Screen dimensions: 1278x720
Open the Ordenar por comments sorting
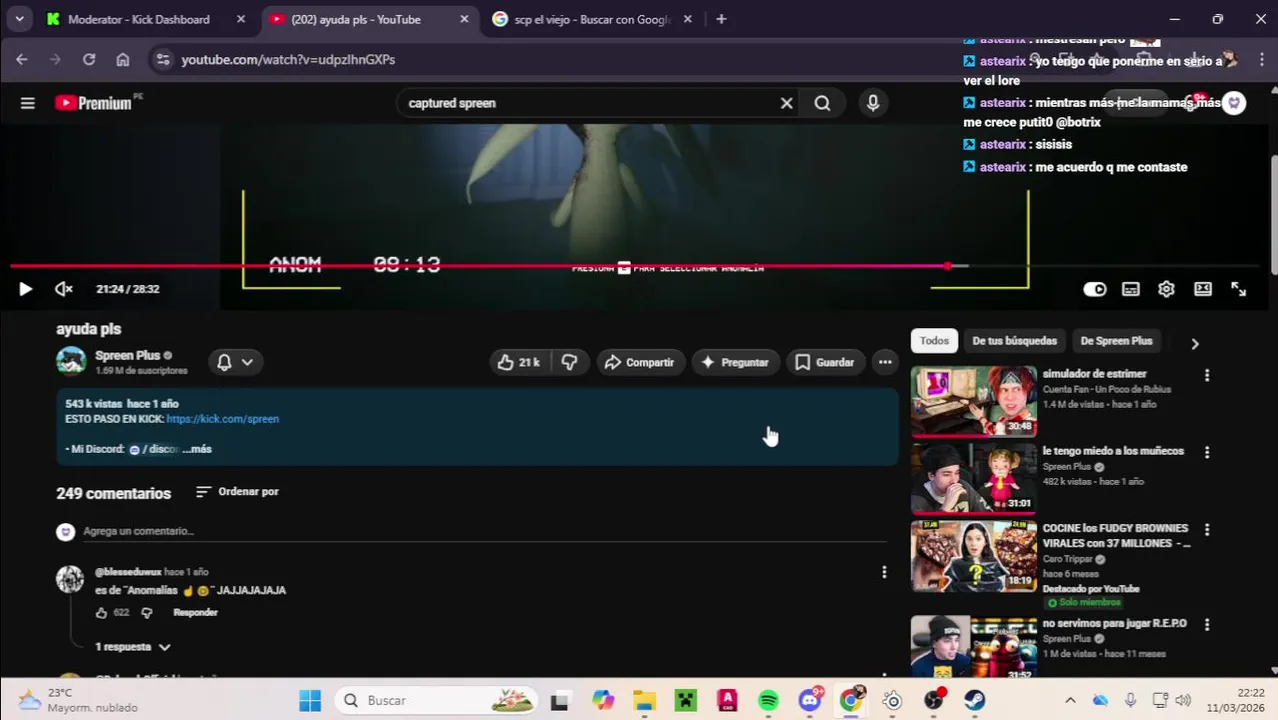[x=237, y=492]
